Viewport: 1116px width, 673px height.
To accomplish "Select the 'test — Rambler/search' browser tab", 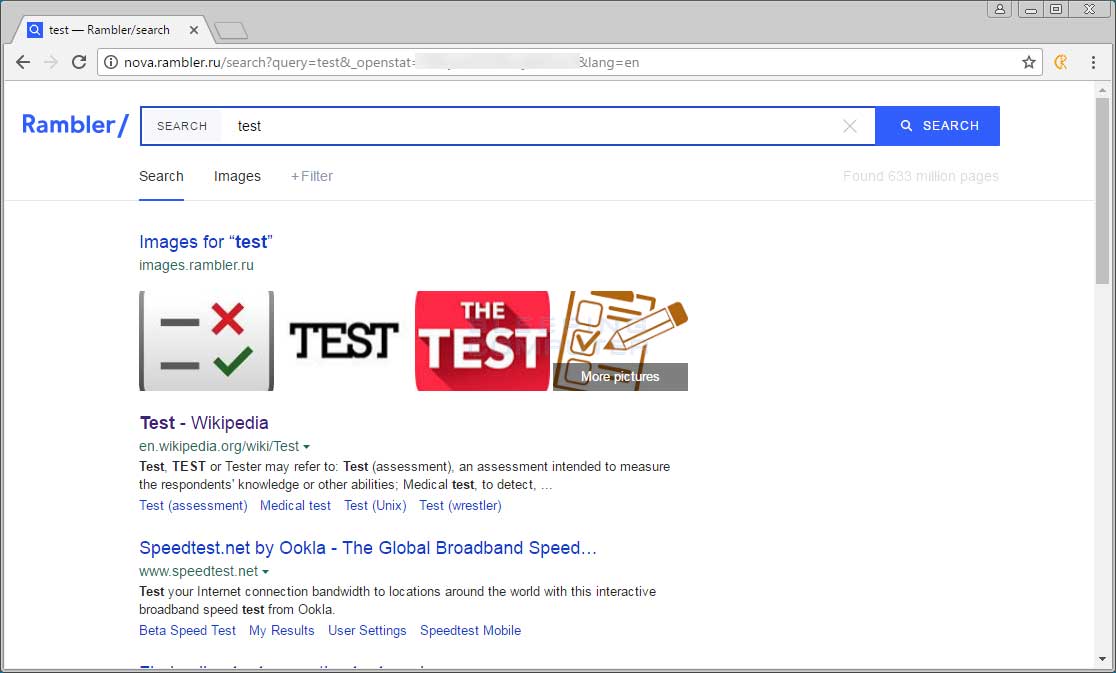I will point(110,30).
